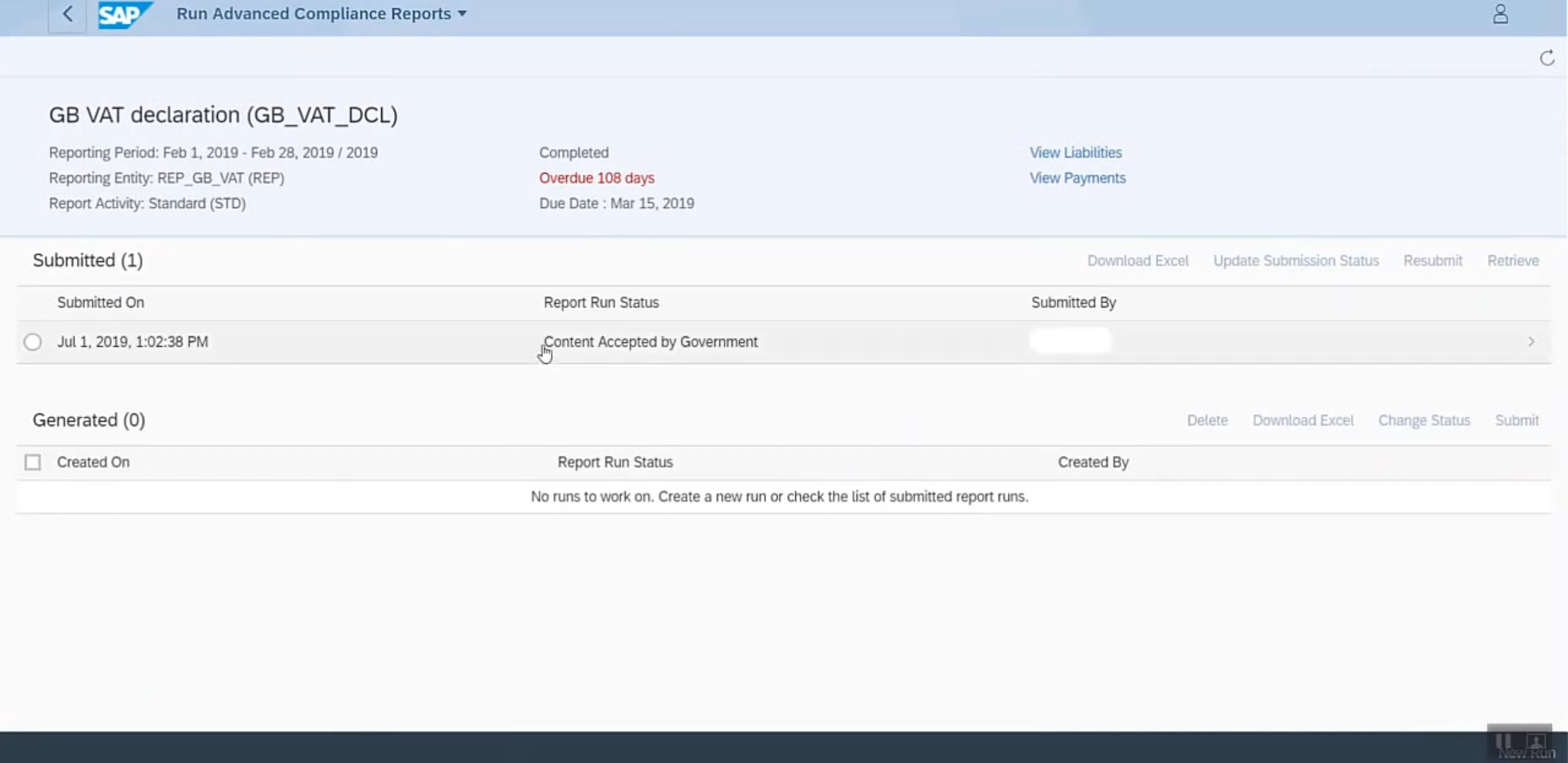The height and width of the screenshot is (763, 1568).
Task: Check the select-all checkbox beside Created On
Action: [x=33, y=462]
